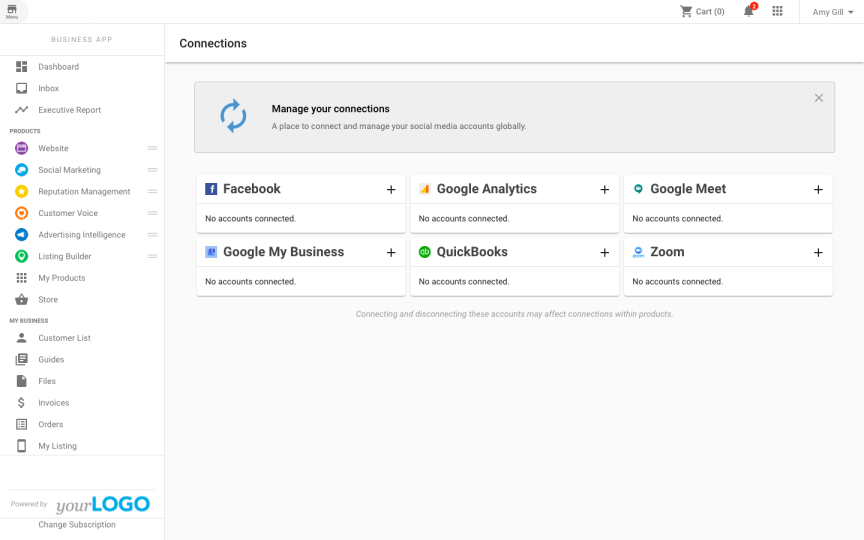This screenshot has height=540, width=864.
Task: Click the Customer List person icon
Action: (x=21, y=338)
